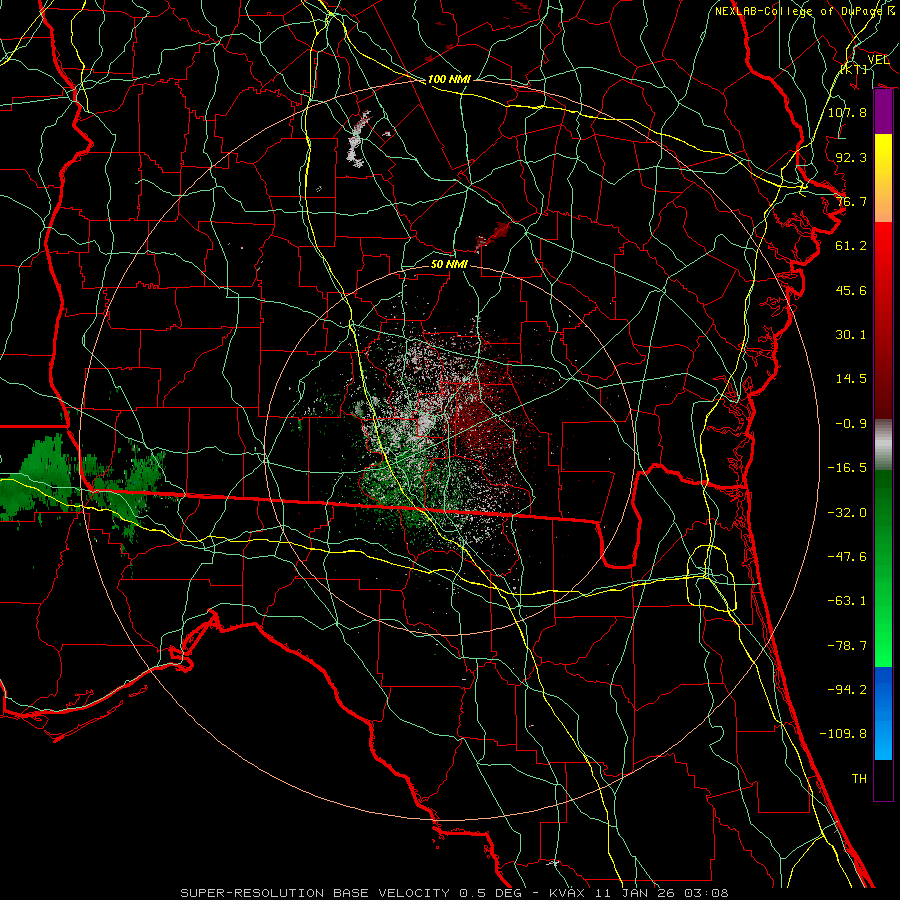The width and height of the screenshot is (900, 900).
Task: Click the '100 NMI' range ring label
Action: (449, 79)
